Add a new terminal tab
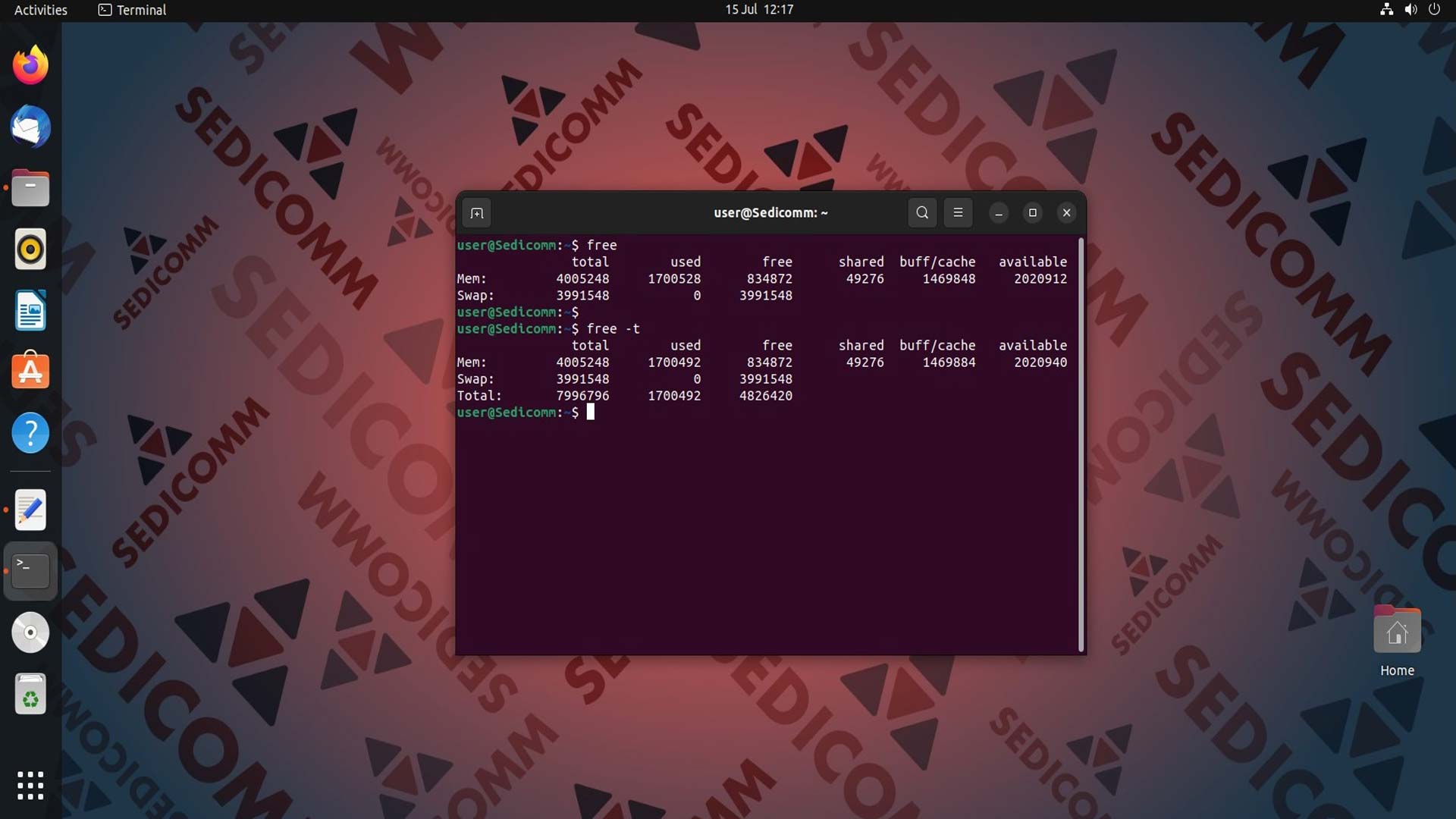Image resolution: width=1456 pixels, height=819 pixels. pyautogui.click(x=477, y=213)
